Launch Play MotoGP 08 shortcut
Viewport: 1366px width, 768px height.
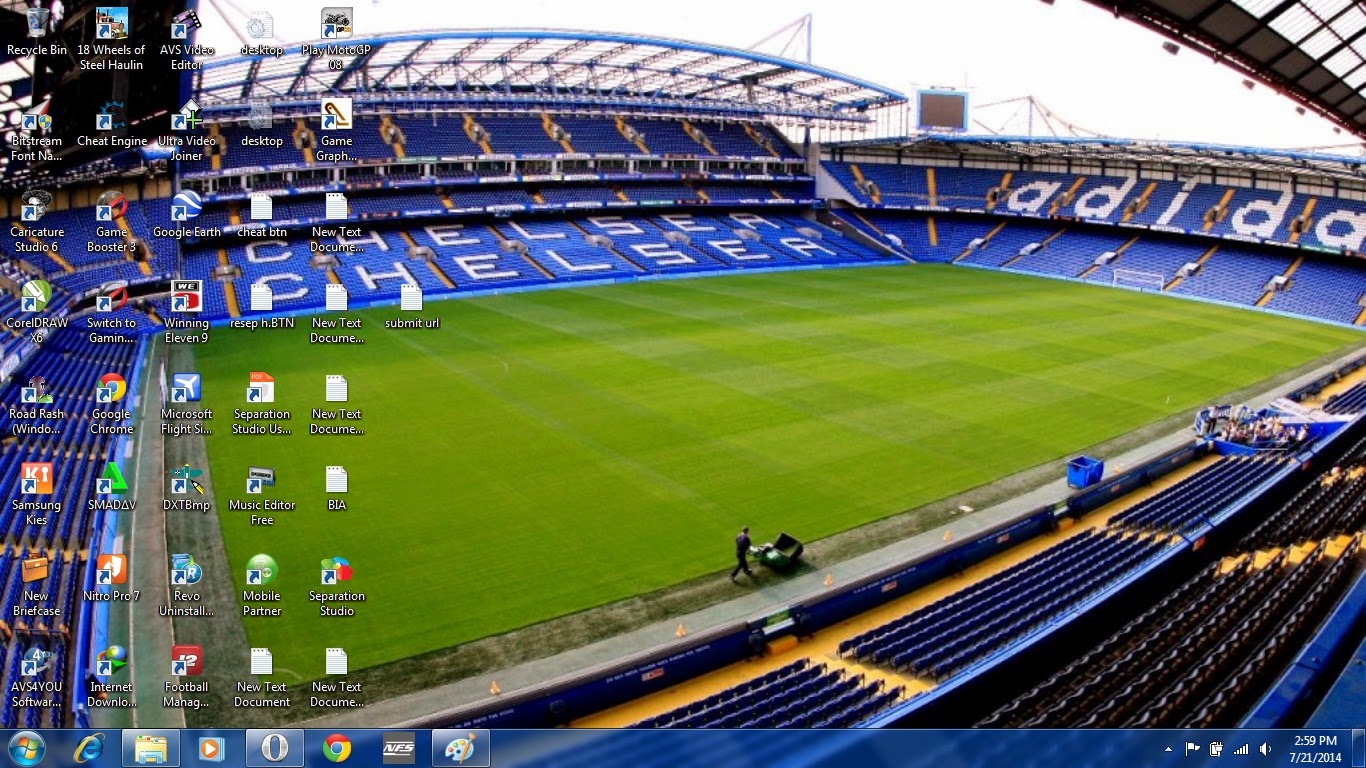(336, 39)
